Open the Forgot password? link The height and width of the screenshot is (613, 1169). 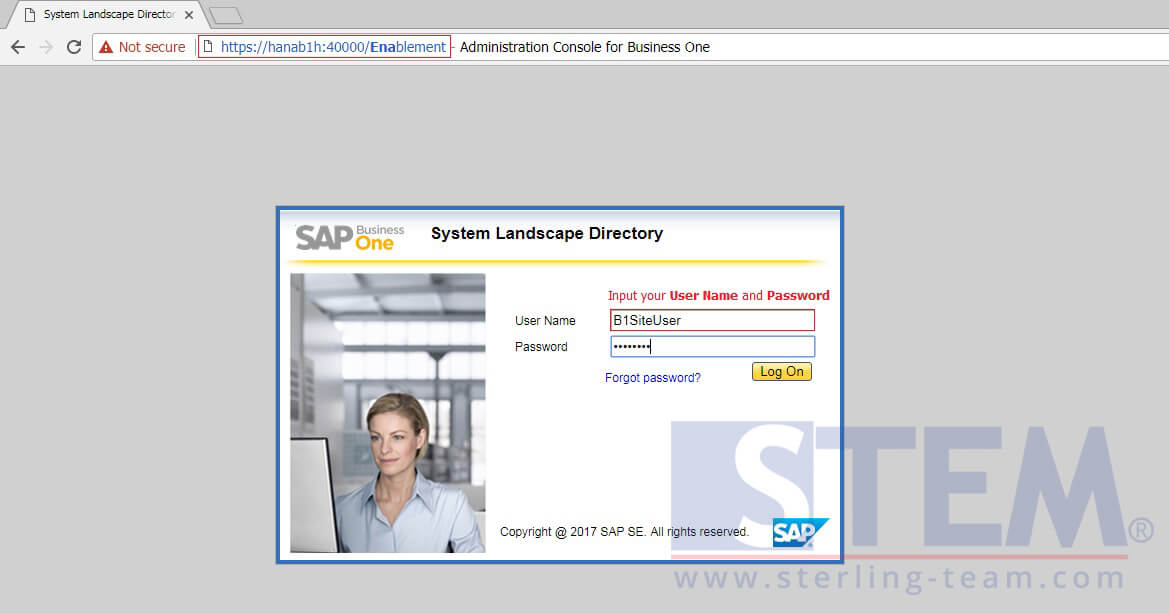[652, 377]
